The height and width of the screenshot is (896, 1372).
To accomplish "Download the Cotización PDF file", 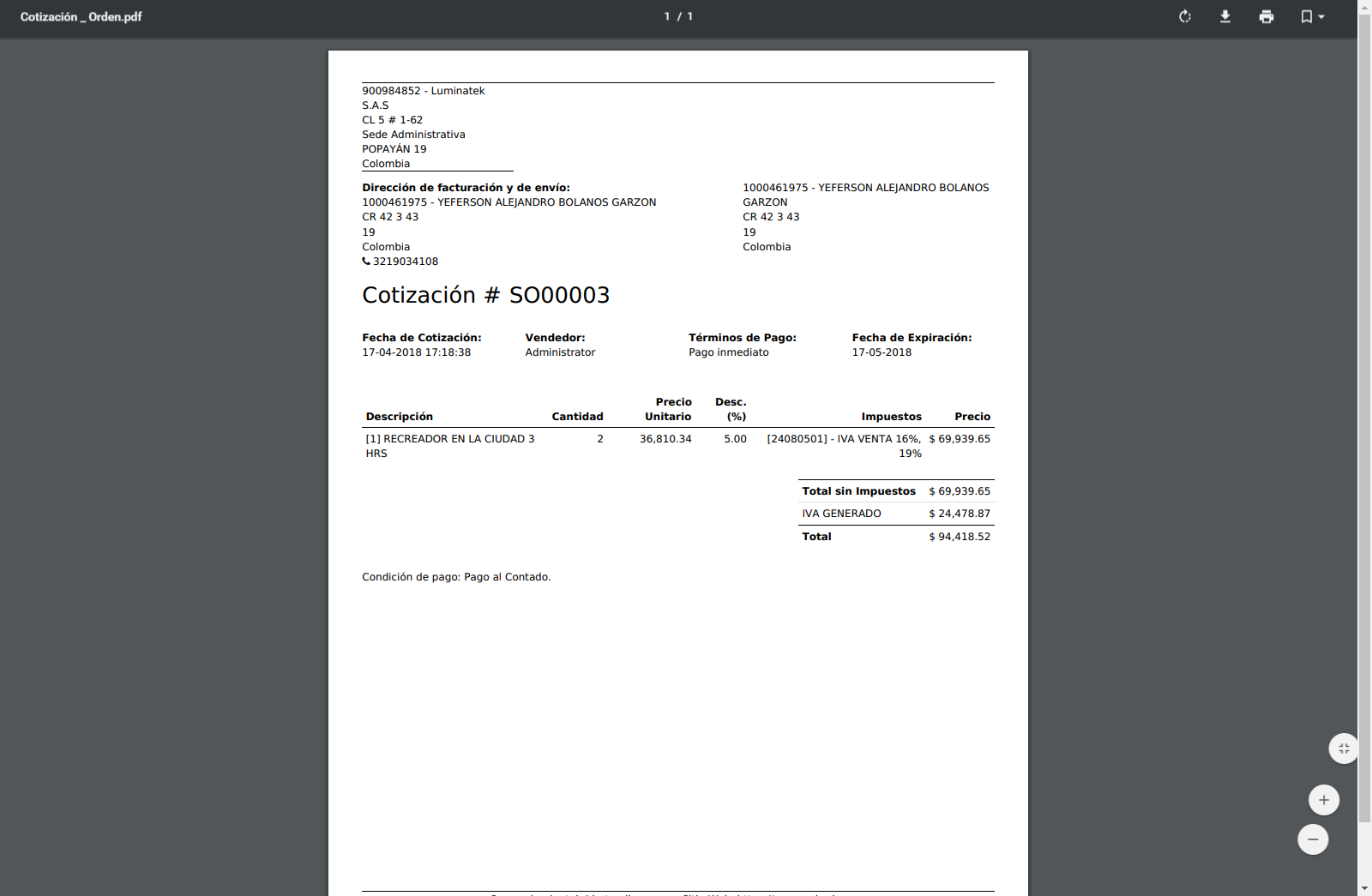I will [x=1225, y=16].
